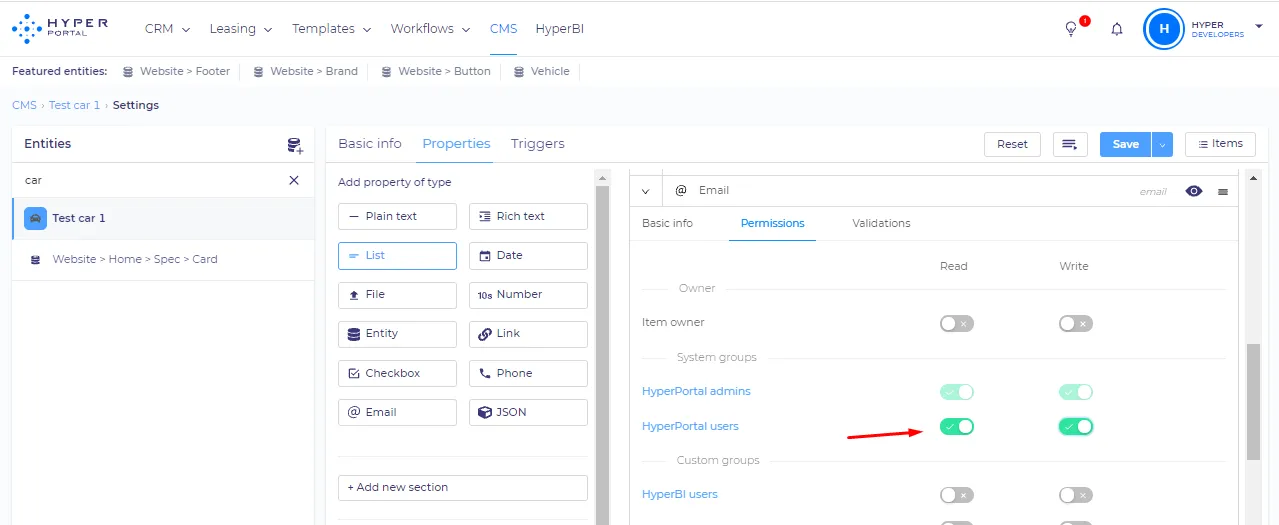Viewport: 1279px width, 525px height.
Task: Add a Checkbox property
Action: pyautogui.click(x=397, y=374)
